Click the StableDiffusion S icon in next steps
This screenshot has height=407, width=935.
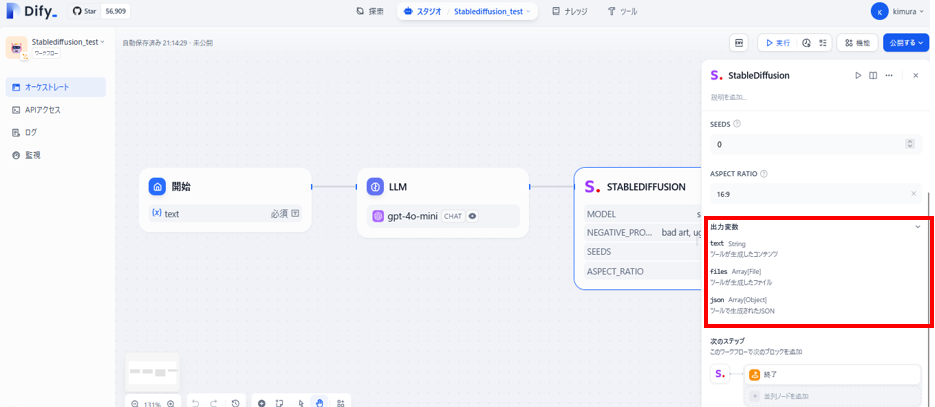[x=720, y=374]
